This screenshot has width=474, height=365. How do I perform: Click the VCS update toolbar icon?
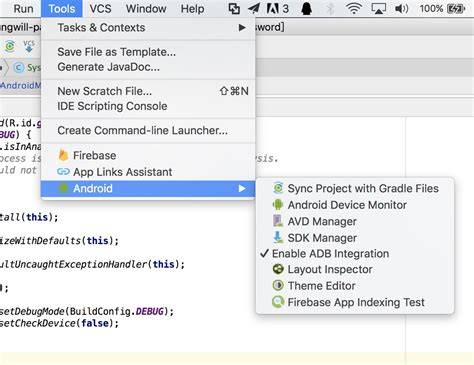[x=29, y=46]
